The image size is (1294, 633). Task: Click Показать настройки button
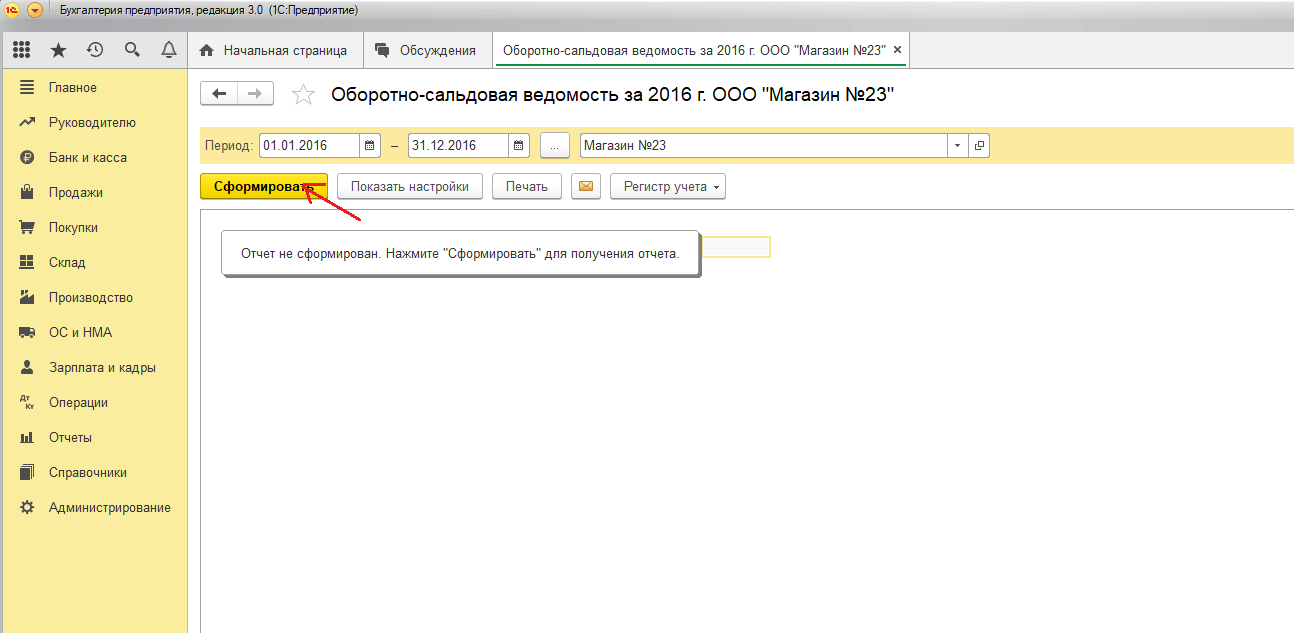409,186
